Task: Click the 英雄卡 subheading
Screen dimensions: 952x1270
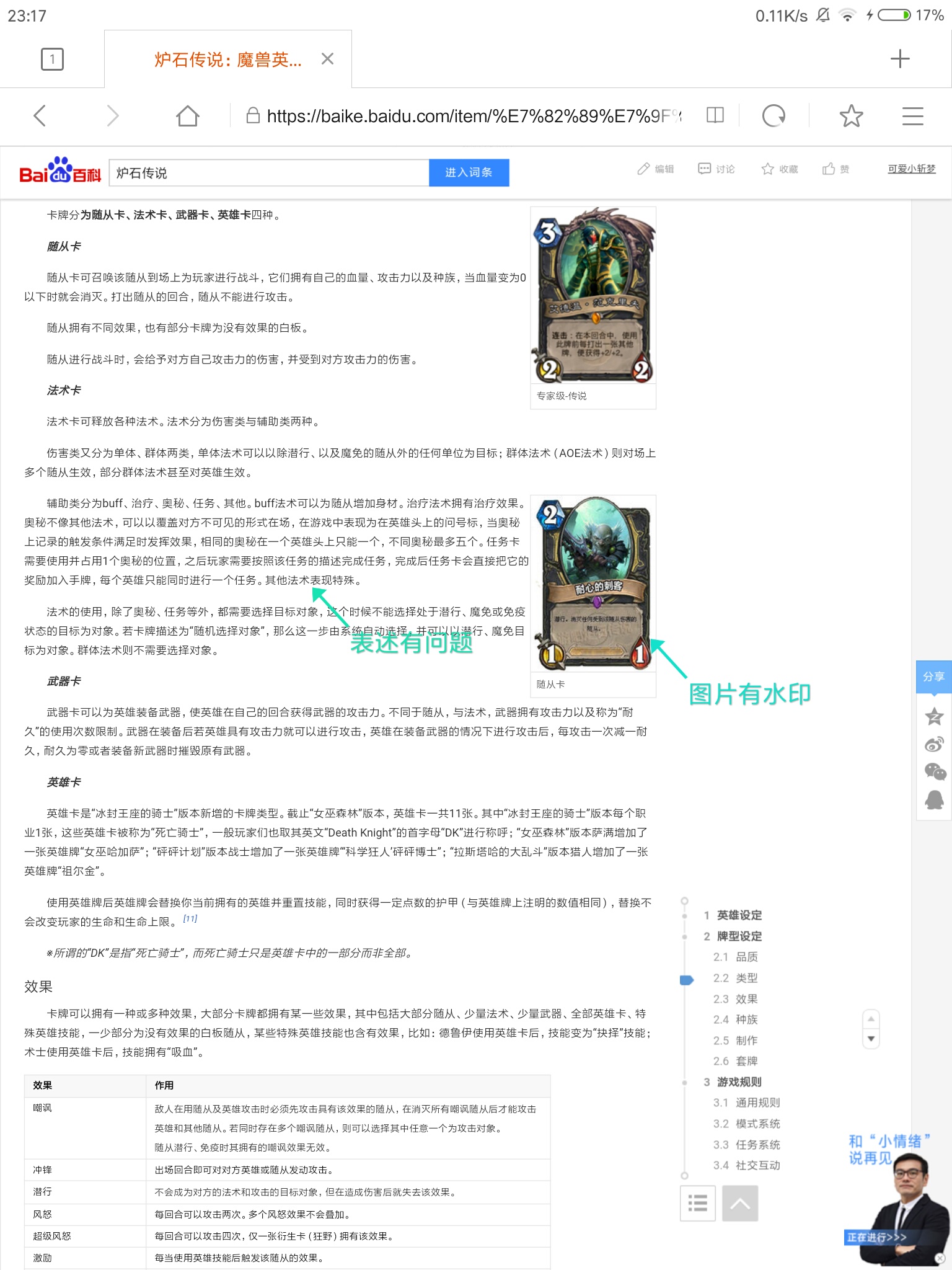Action: click(x=64, y=782)
